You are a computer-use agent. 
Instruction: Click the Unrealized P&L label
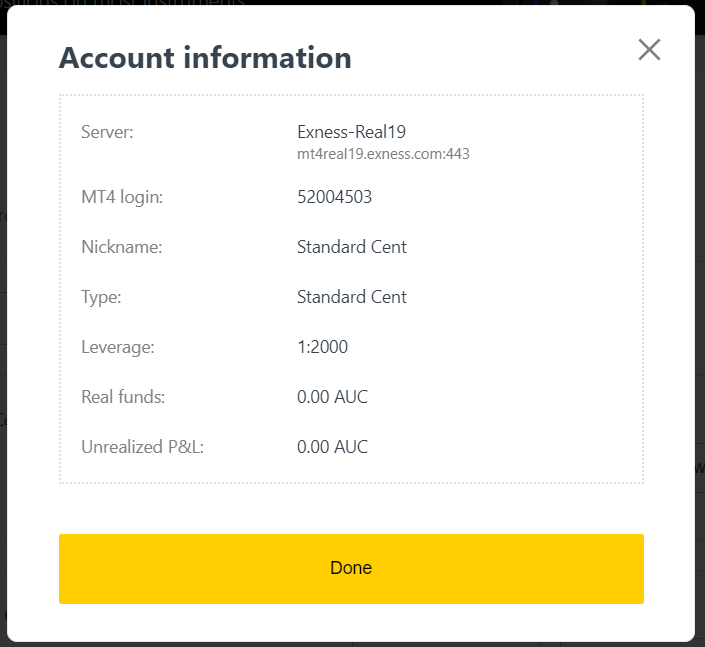coord(142,447)
